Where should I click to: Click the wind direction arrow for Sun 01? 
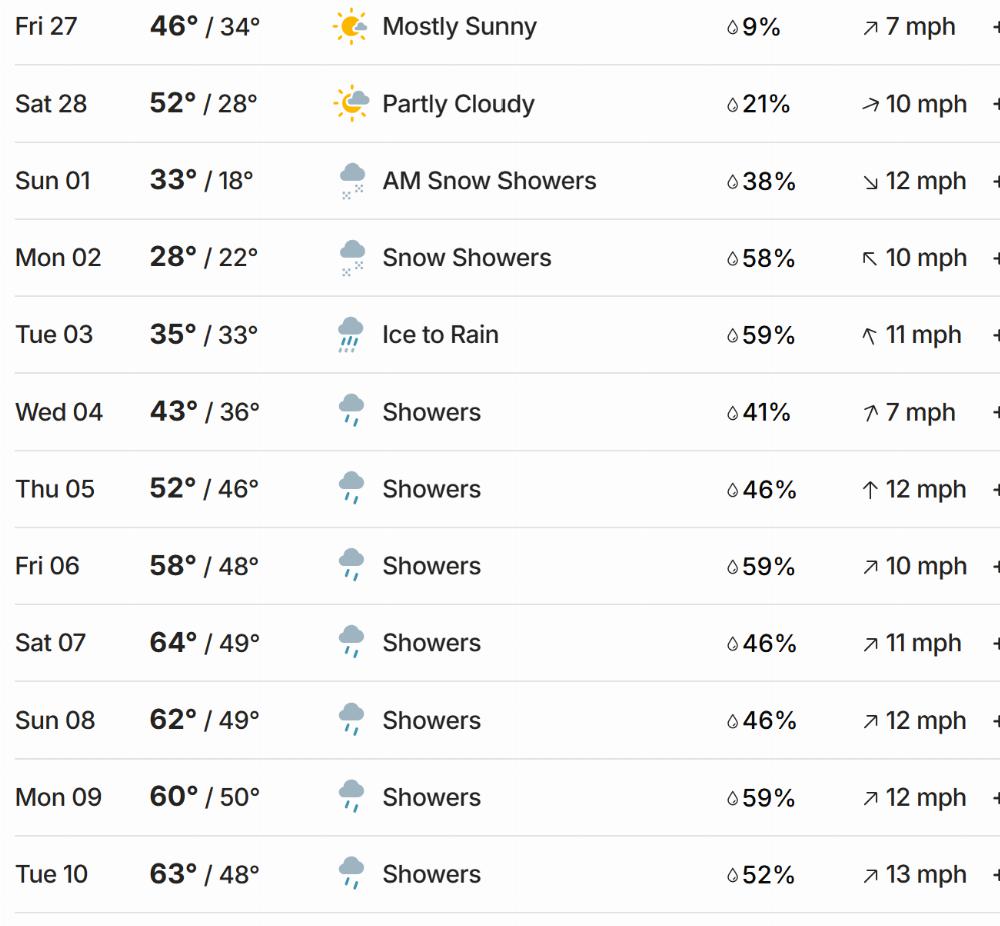[870, 182]
